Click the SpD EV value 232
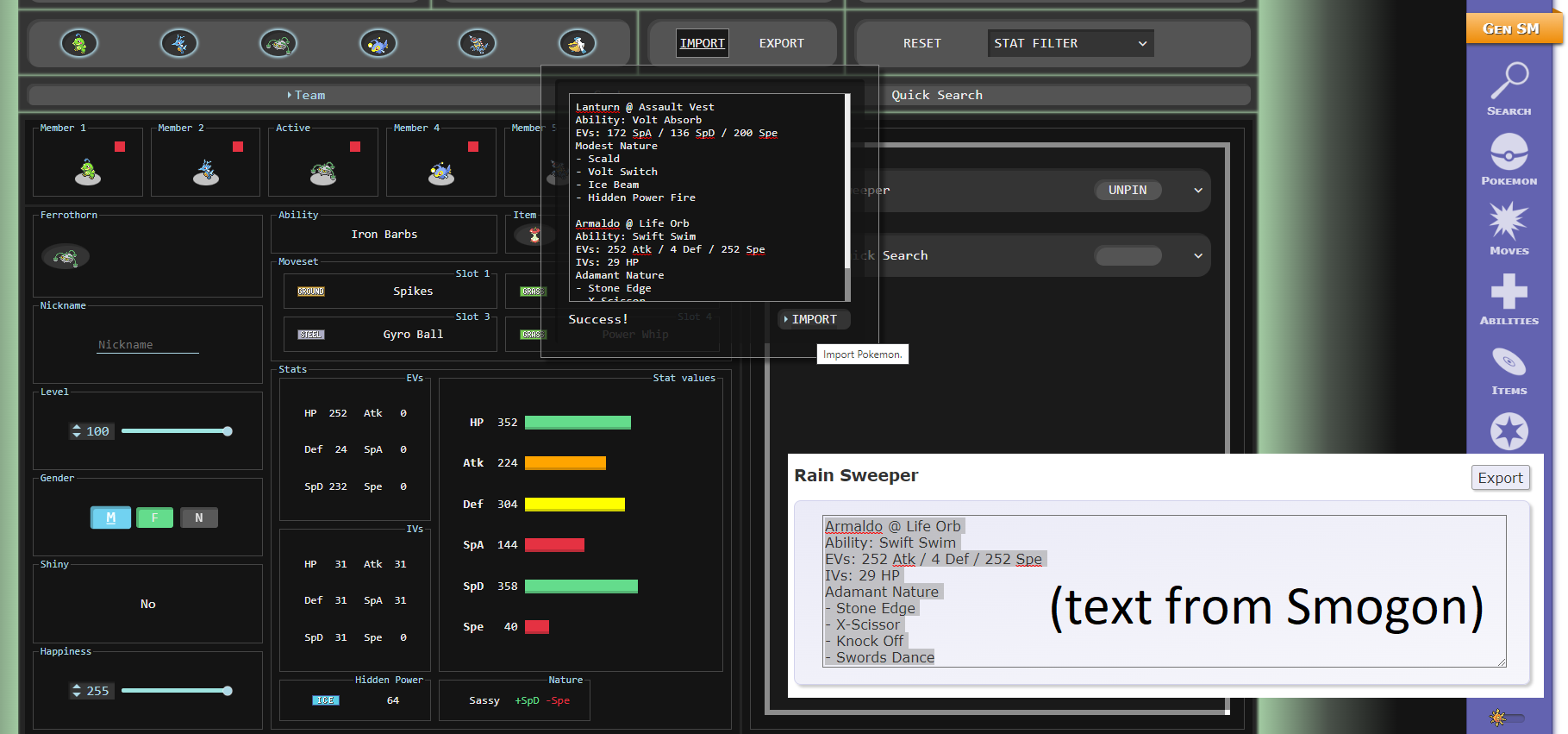The width and height of the screenshot is (1568, 734). pyautogui.click(x=338, y=486)
